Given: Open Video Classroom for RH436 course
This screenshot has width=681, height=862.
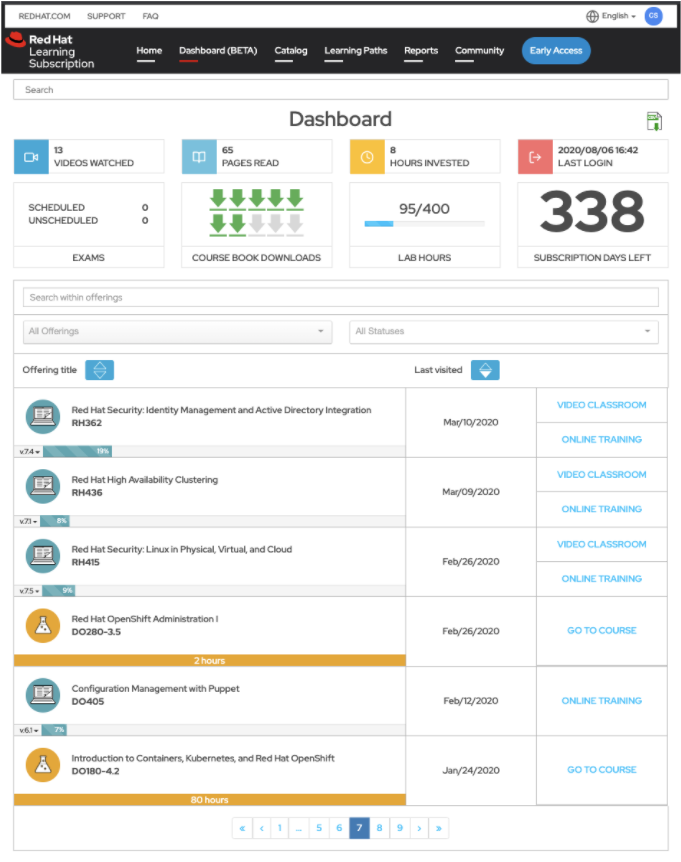Looking at the screenshot, I should [601, 475].
